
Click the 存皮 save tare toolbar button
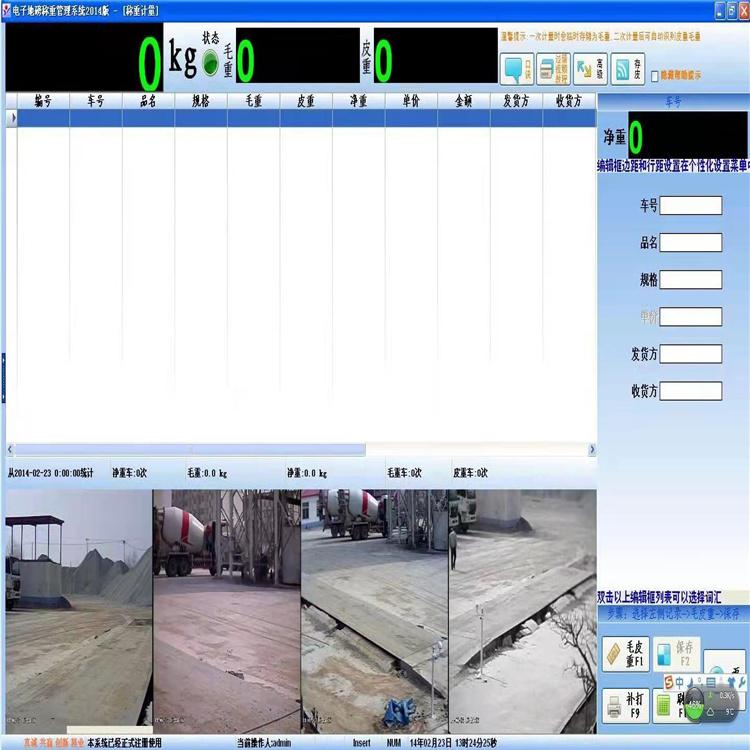coord(627,68)
